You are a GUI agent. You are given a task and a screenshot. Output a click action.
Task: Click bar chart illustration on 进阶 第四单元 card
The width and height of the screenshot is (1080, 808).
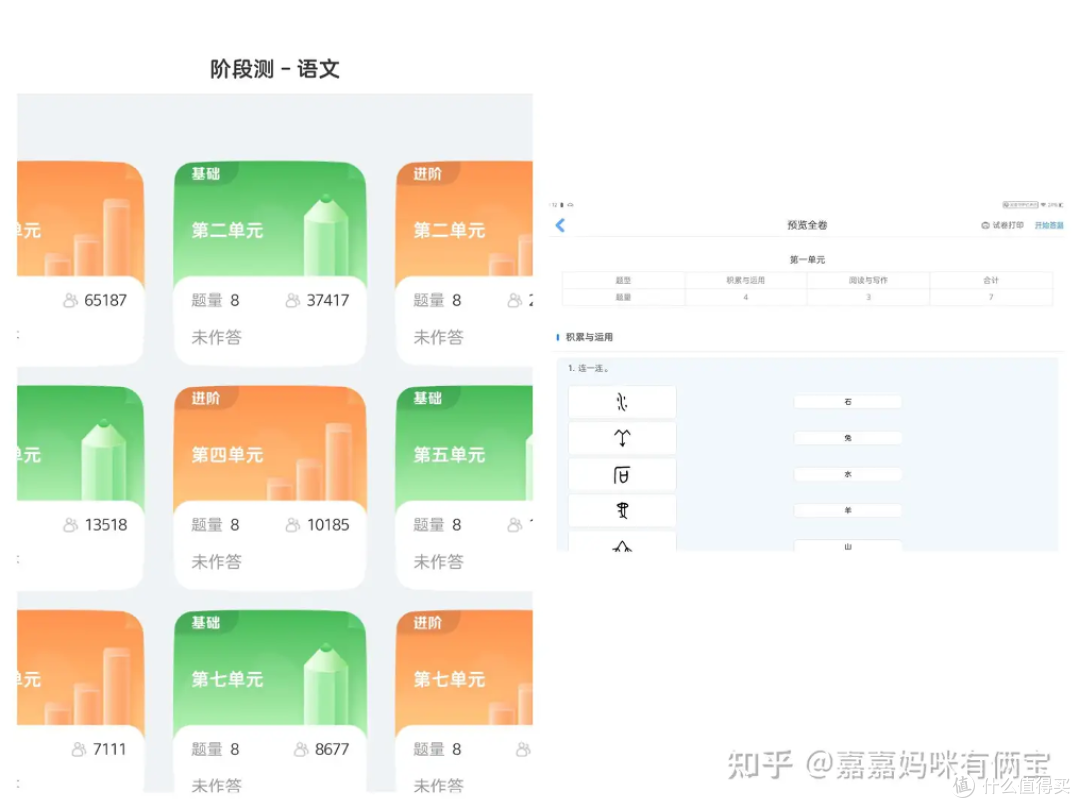[x=311, y=462]
